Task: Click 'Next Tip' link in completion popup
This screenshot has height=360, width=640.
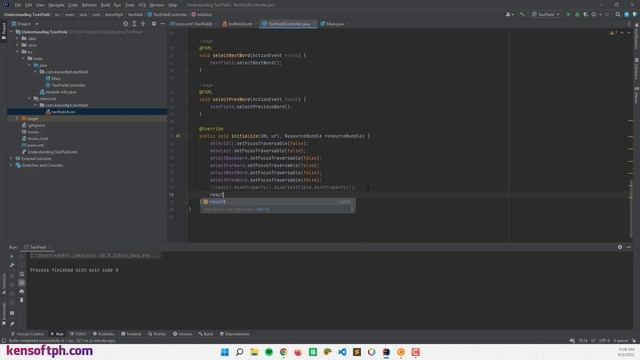Action: click(x=263, y=209)
